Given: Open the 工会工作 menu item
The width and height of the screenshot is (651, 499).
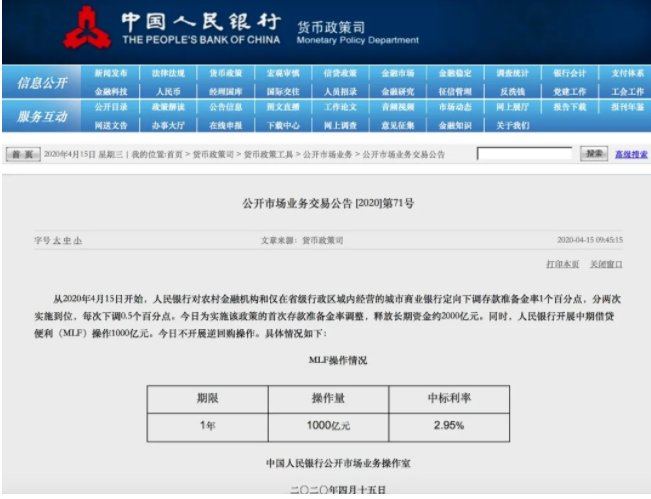Looking at the screenshot, I should coord(627,92).
